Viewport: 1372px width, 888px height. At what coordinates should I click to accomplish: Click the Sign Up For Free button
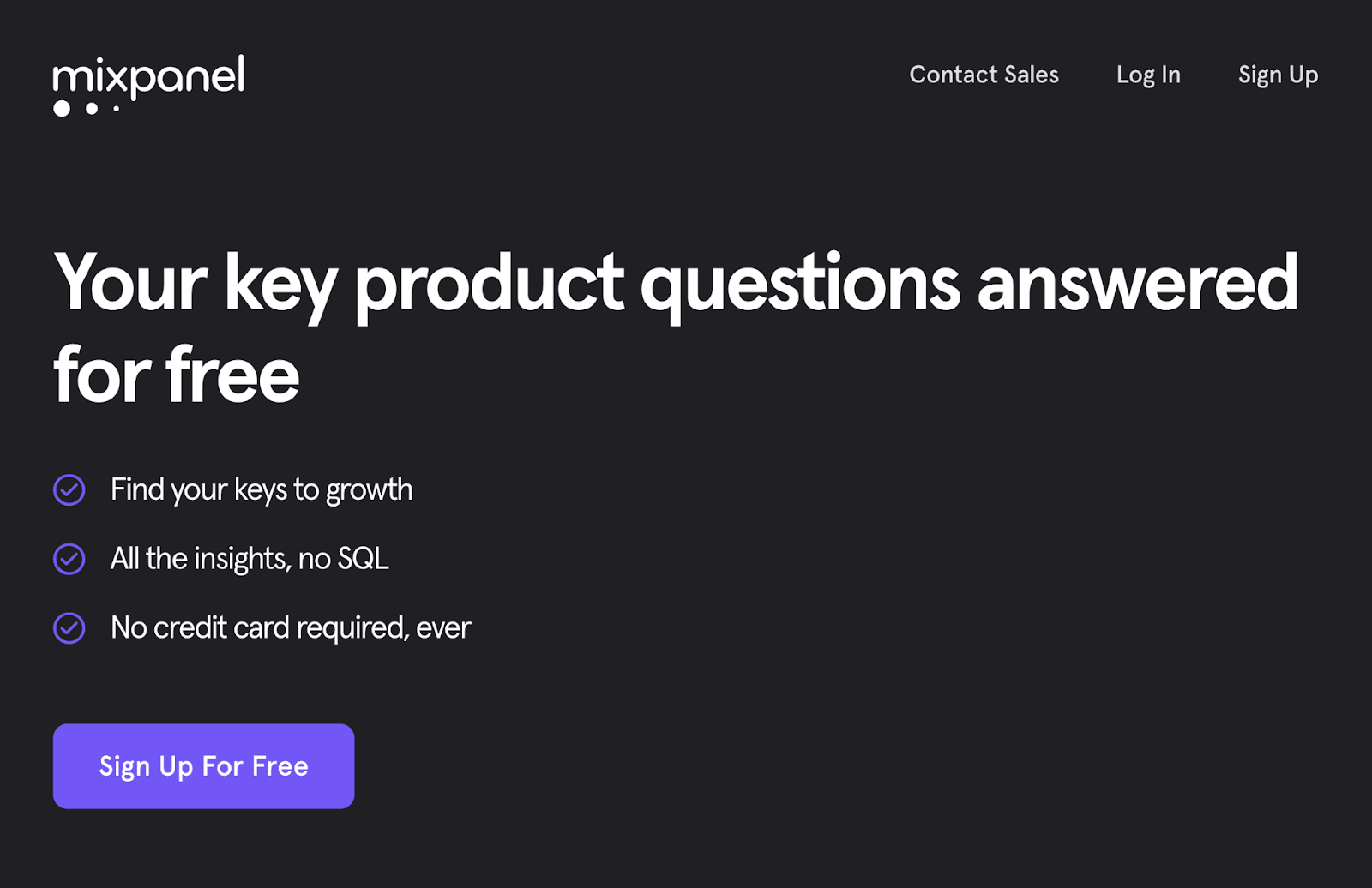point(203,765)
